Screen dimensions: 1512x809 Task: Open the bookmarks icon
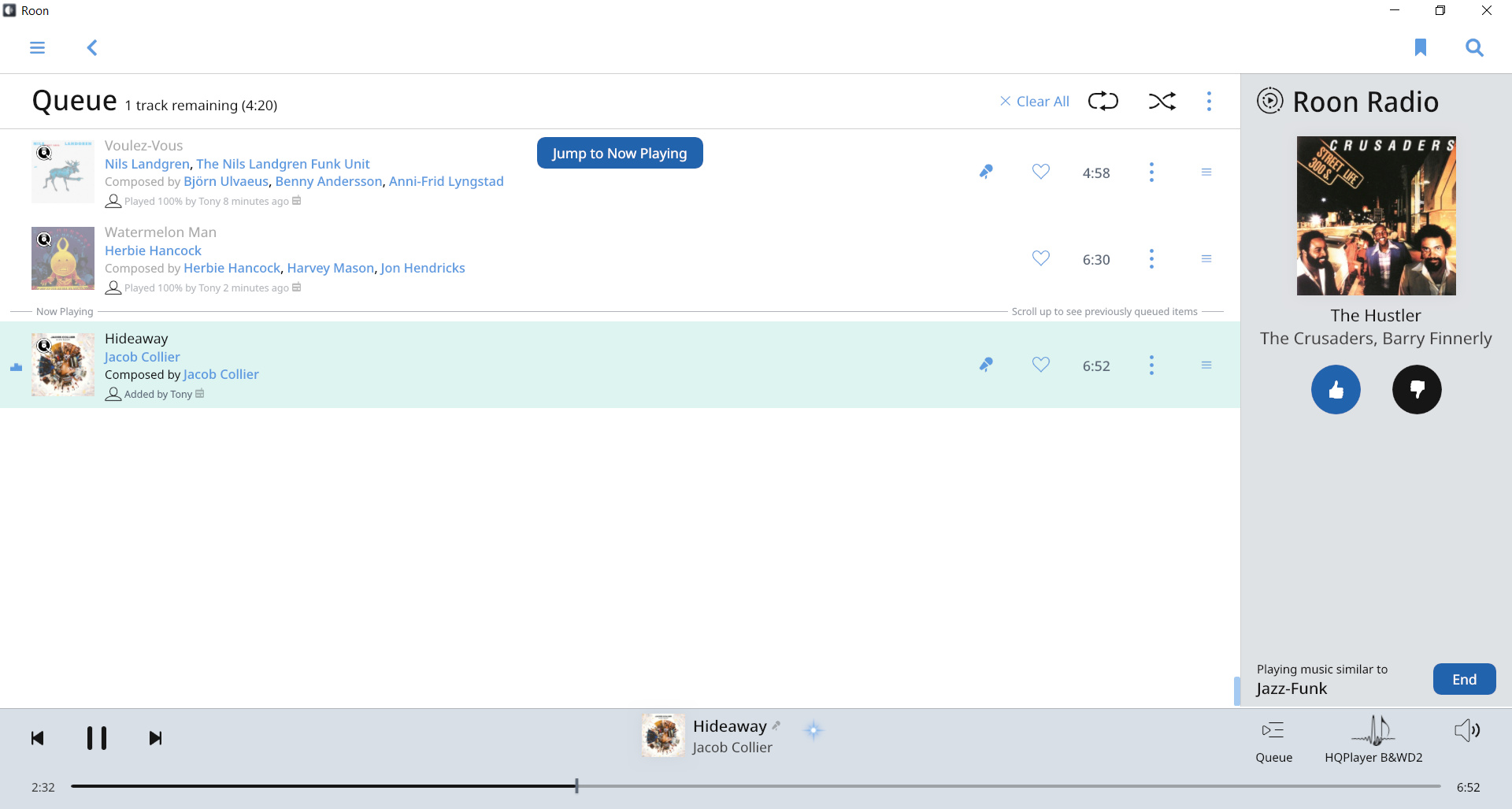coord(1421,48)
